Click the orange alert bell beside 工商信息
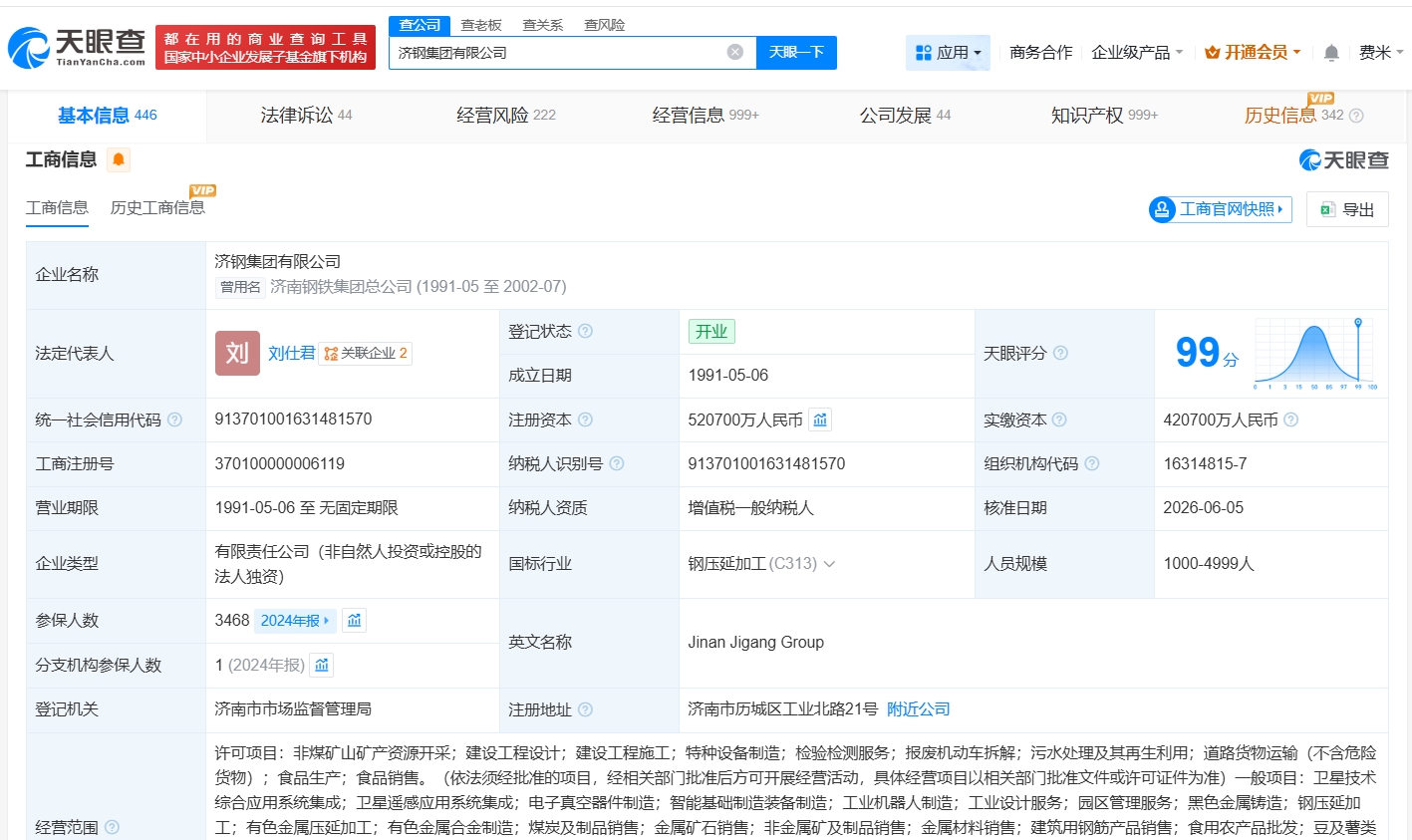The height and width of the screenshot is (840, 1412). 119,159
